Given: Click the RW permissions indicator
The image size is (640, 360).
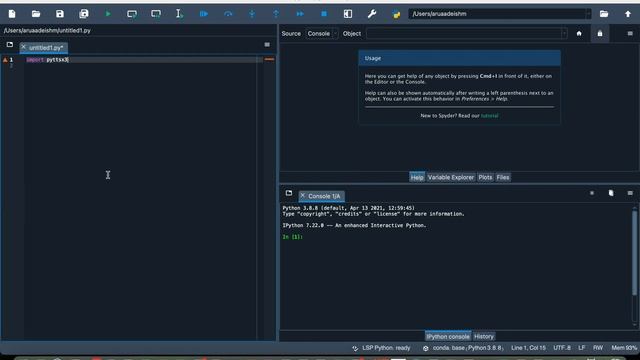Looking at the screenshot, I should point(598,348).
